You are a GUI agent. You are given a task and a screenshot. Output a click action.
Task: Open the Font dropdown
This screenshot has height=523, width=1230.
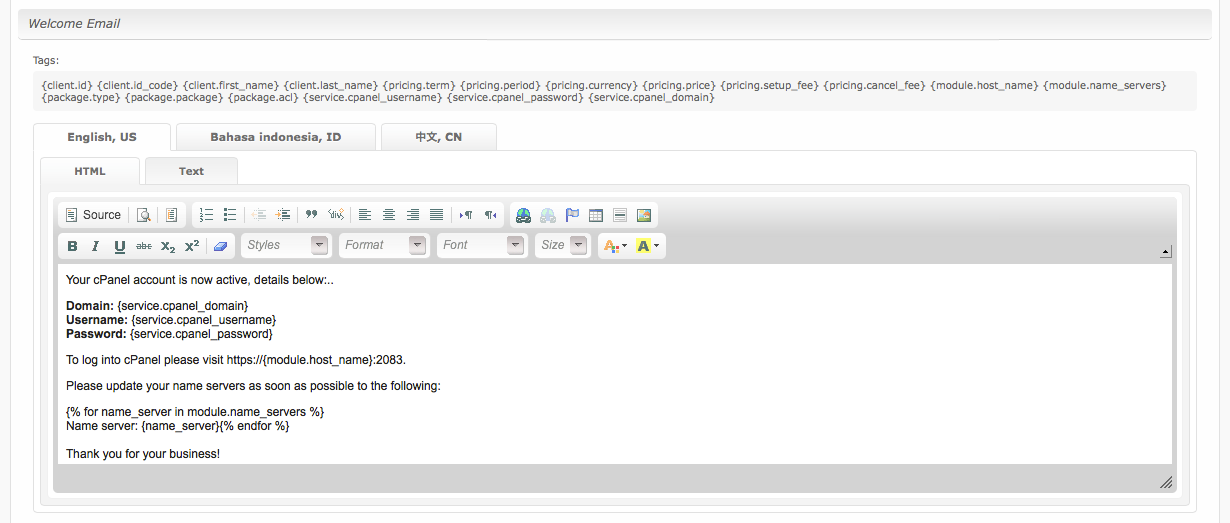click(x=482, y=245)
